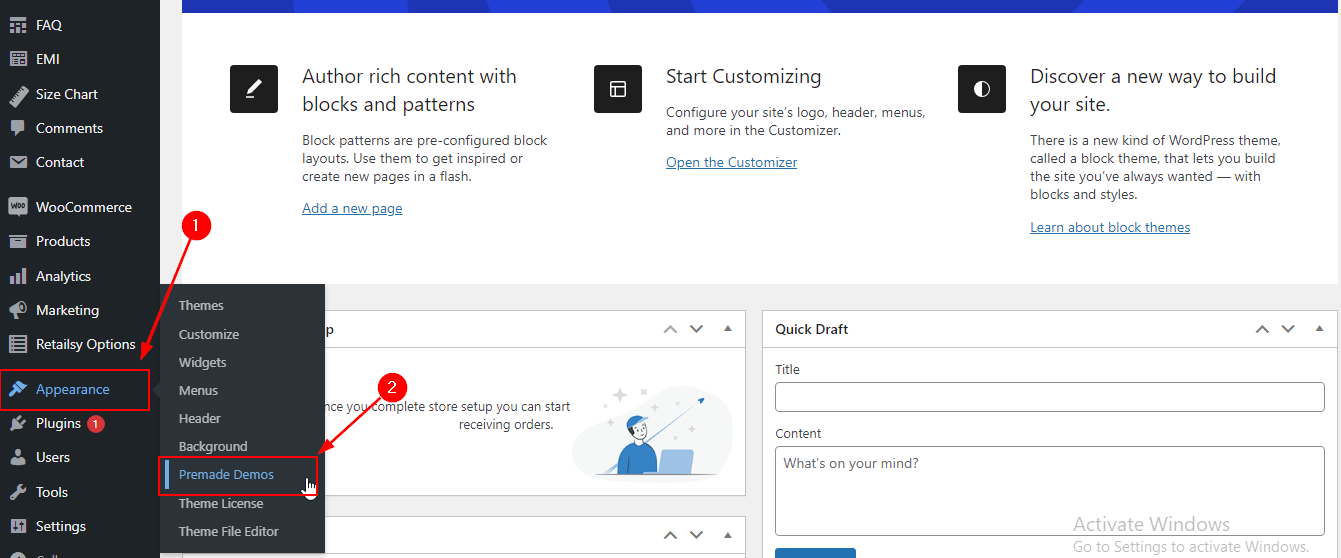Click the FAQ sidebar icon

pos(18,25)
